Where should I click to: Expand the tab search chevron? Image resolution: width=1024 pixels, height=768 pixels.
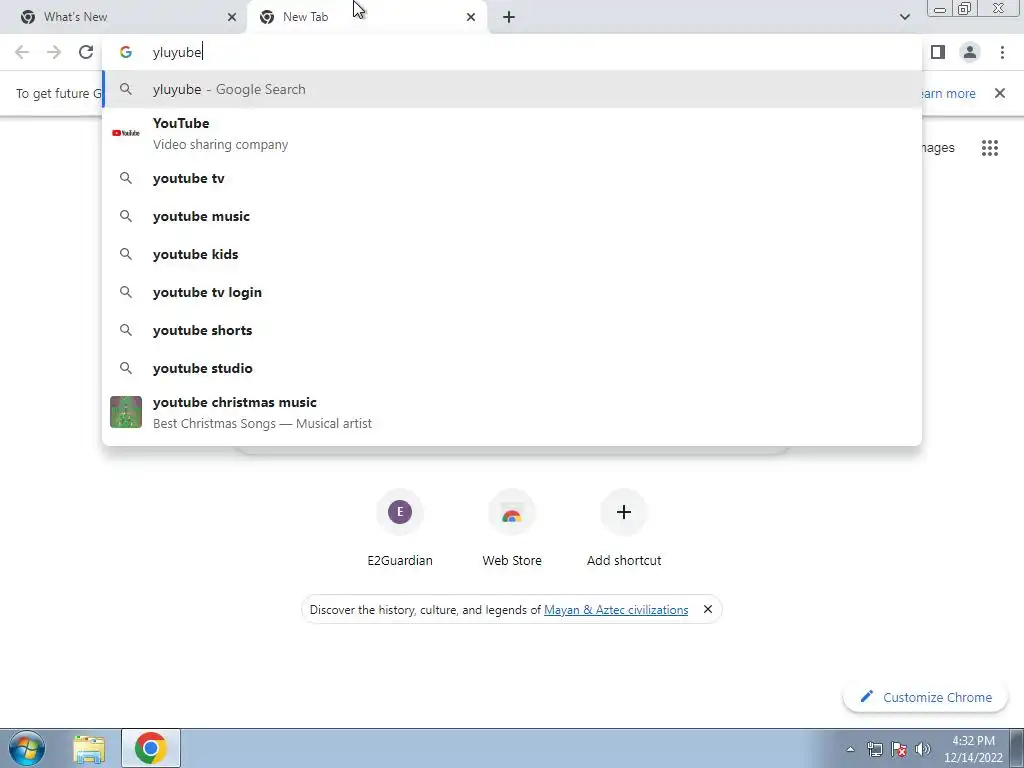(904, 17)
